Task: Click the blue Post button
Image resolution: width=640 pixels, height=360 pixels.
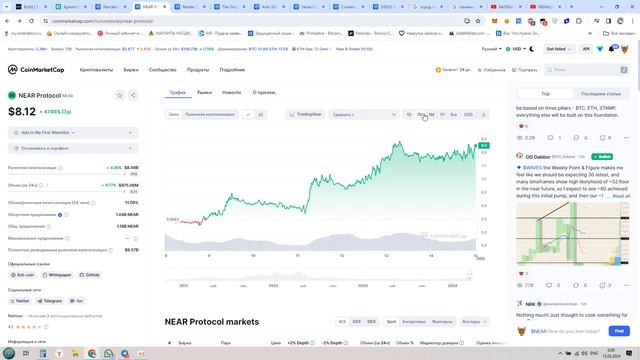Action: [619, 331]
